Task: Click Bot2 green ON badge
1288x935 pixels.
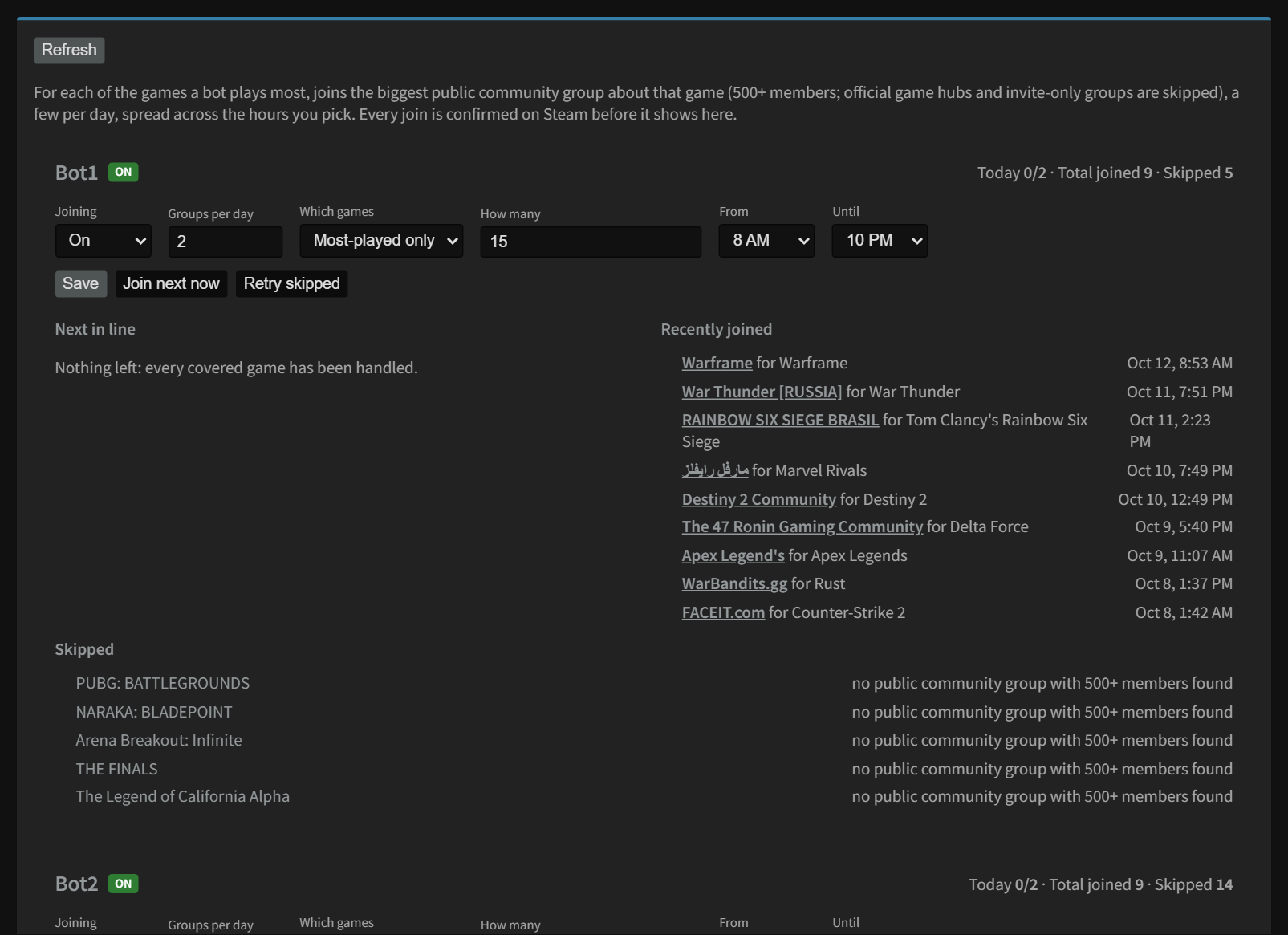Action: pyautogui.click(x=123, y=884)
